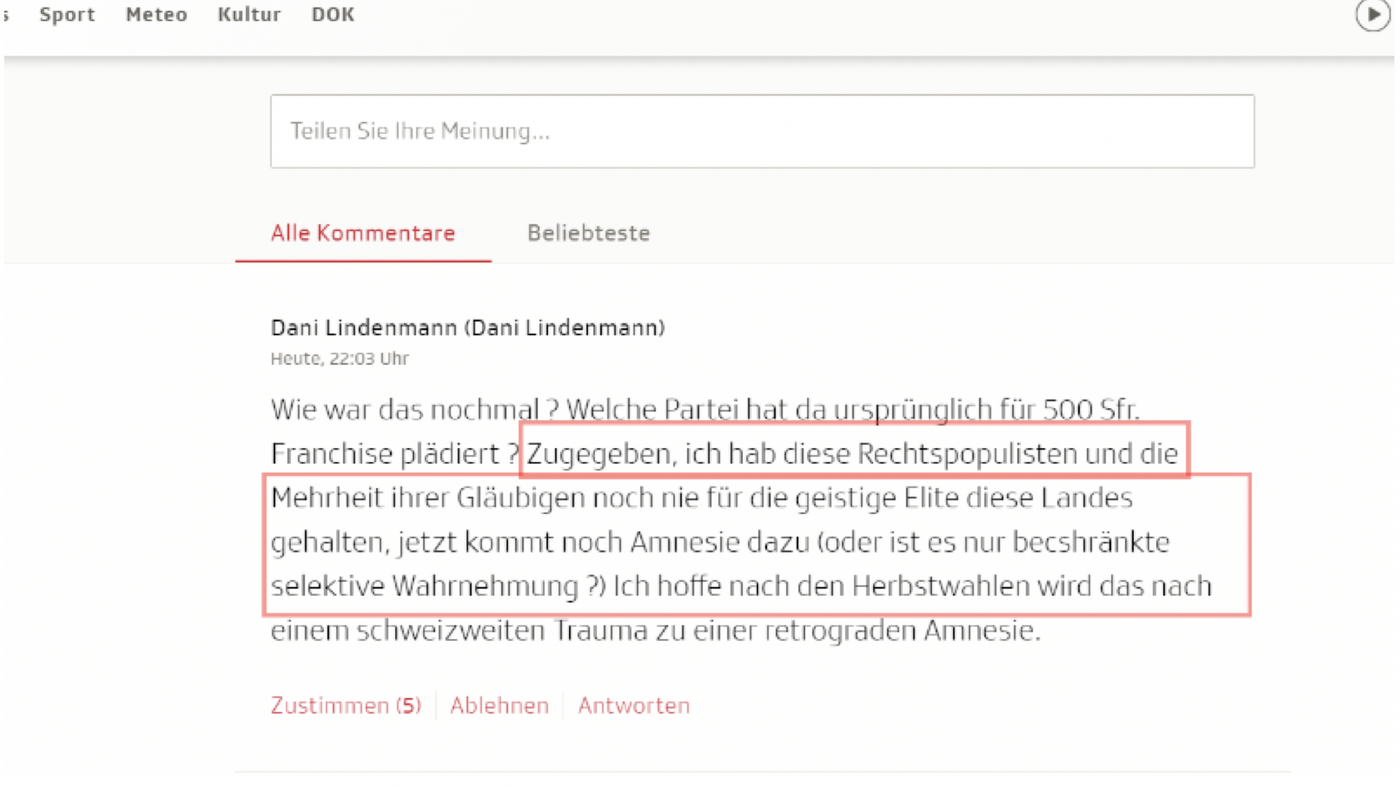This screenshot has height=787, width=1400.
Task: Select DOK in the top navigation
Action: (332, 15)
